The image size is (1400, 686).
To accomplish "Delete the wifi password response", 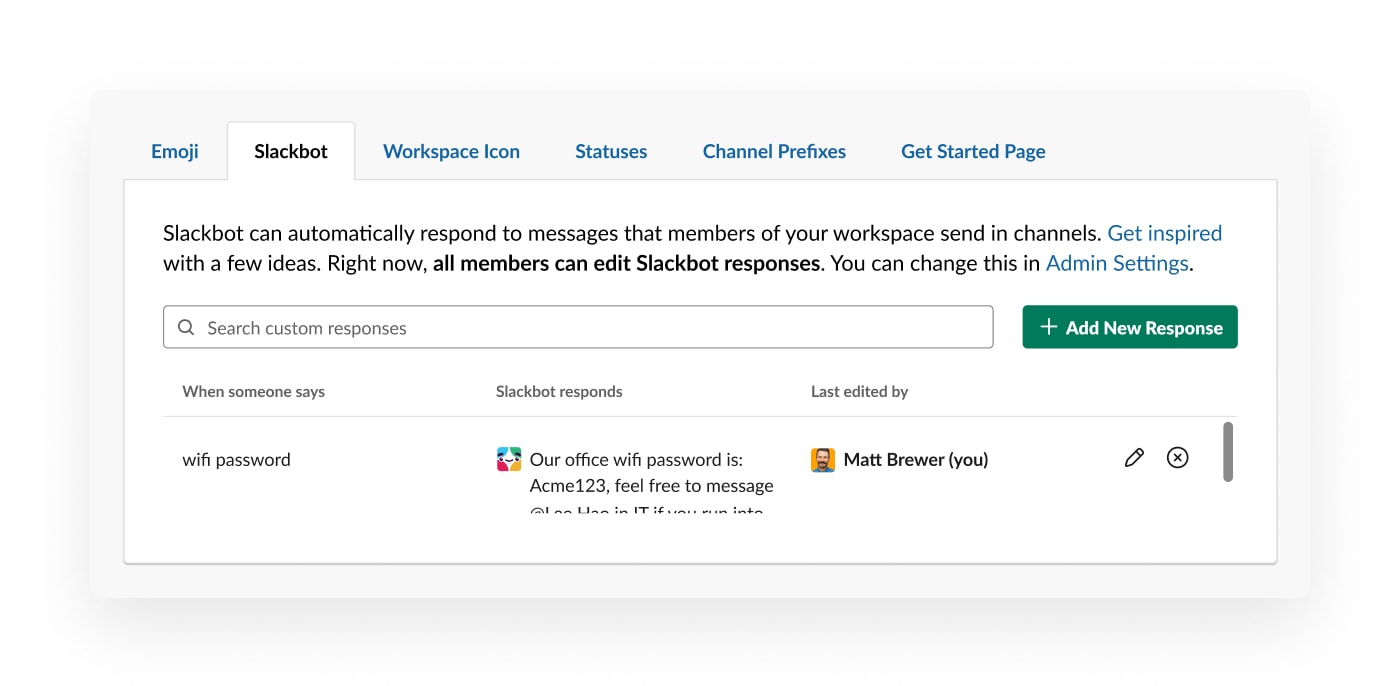I will (x=1178, y=458).
